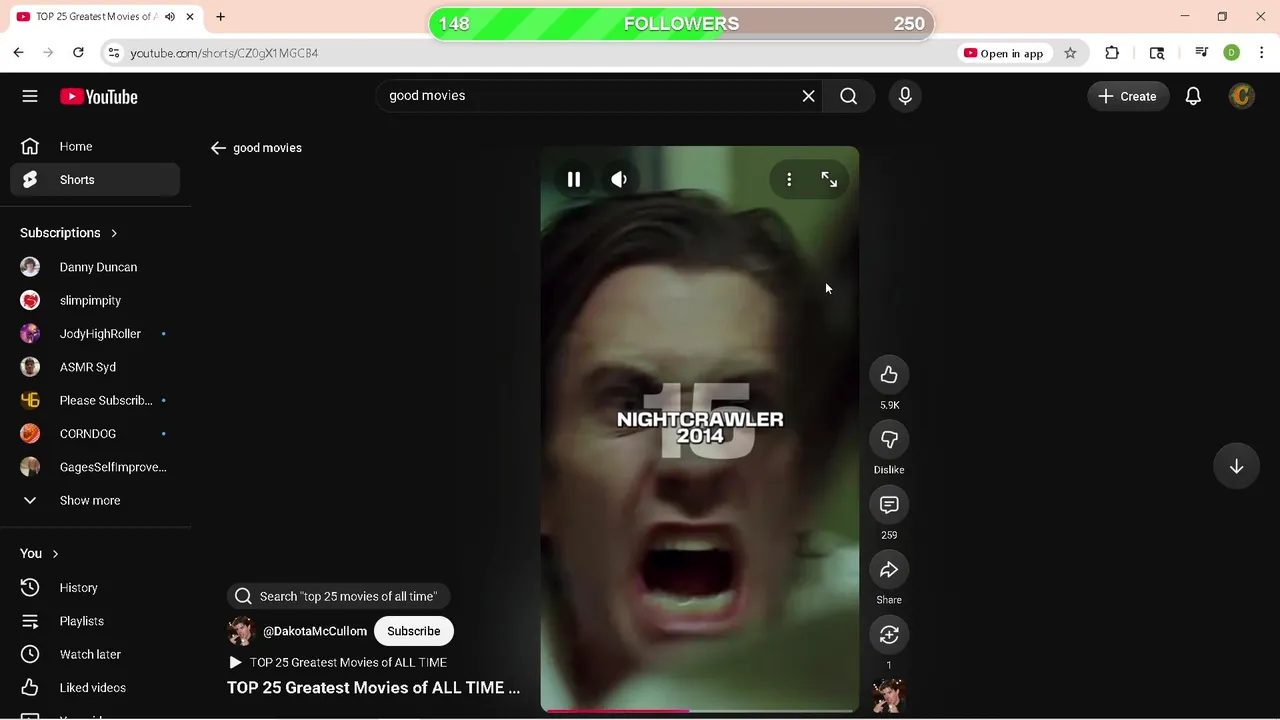Subscribe to @DakotaMcCullom
The height and width of the screenshot is (720, 1280).
(x=414, y=631)
